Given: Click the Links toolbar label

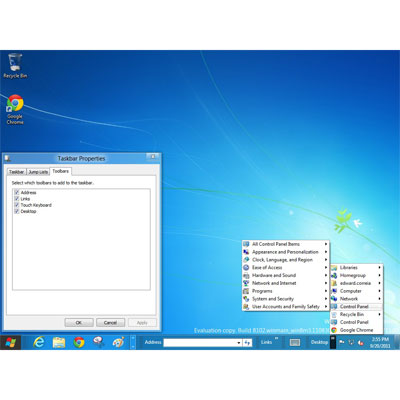Looking at the screenshot, I should (266, 342).
